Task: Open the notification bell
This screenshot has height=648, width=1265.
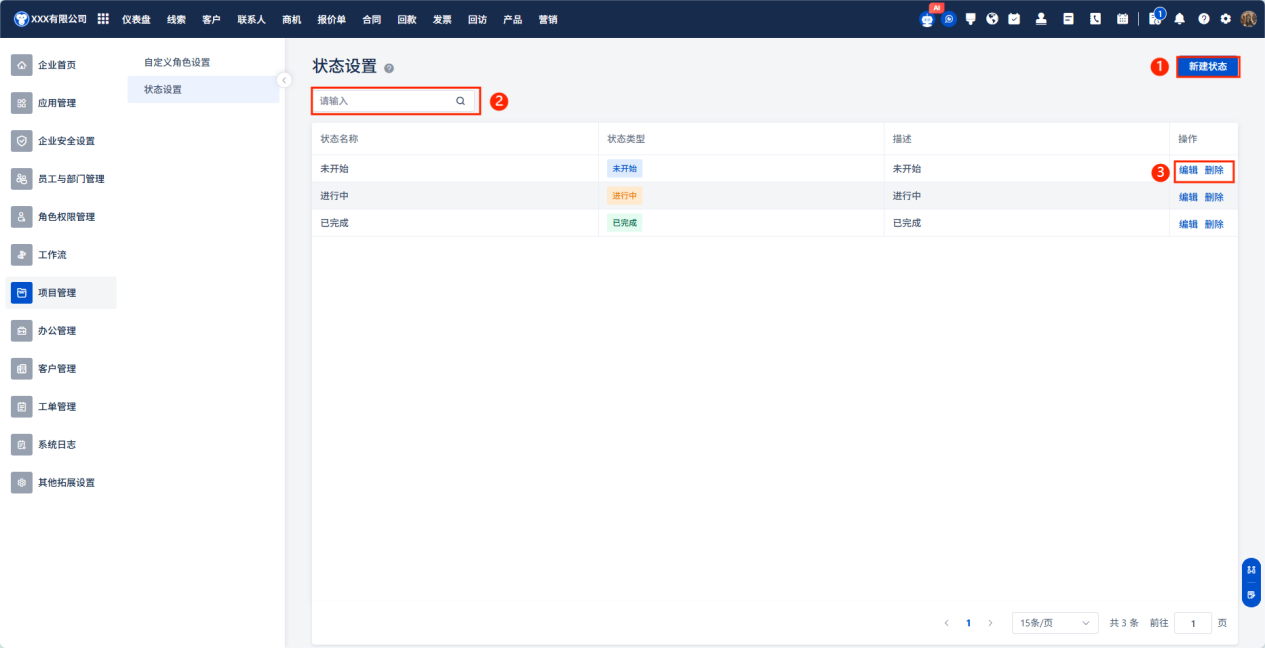Action: click(1180, 19)
